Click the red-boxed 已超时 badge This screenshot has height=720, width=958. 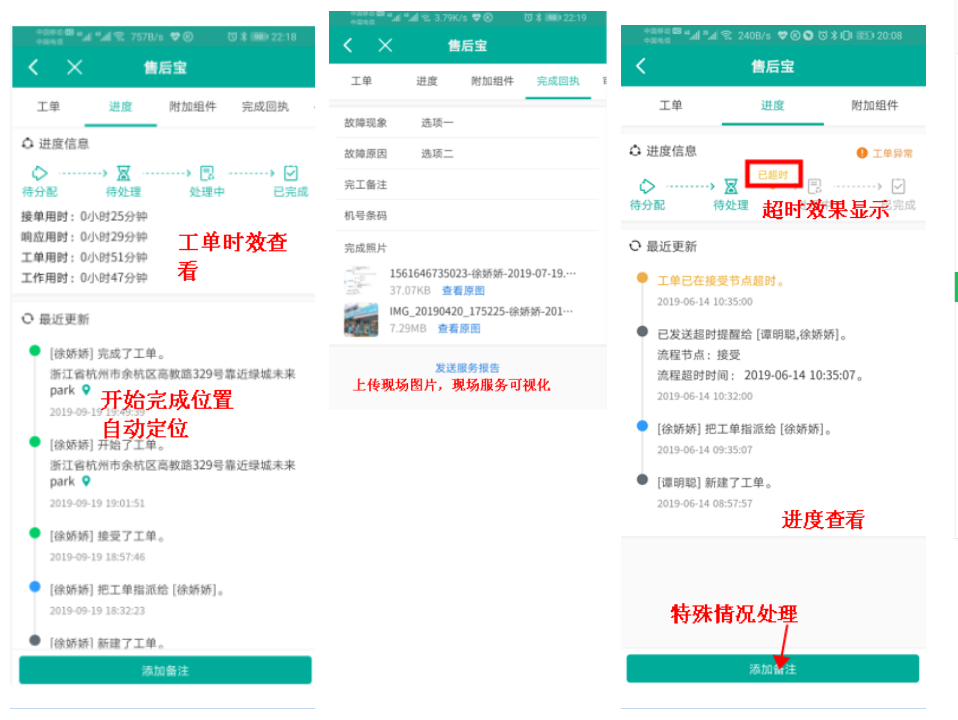pos(772,175)
